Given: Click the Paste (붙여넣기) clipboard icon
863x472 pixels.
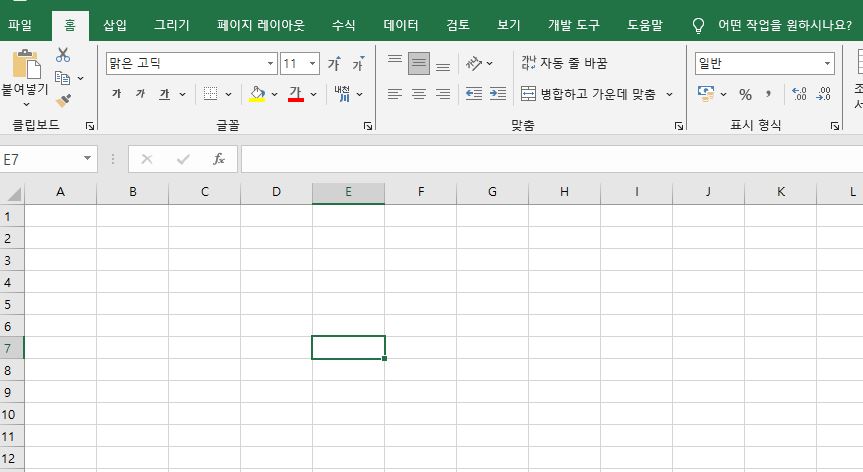Looking at the screenshot, I should pyautogui.click(x=26, y=64).
